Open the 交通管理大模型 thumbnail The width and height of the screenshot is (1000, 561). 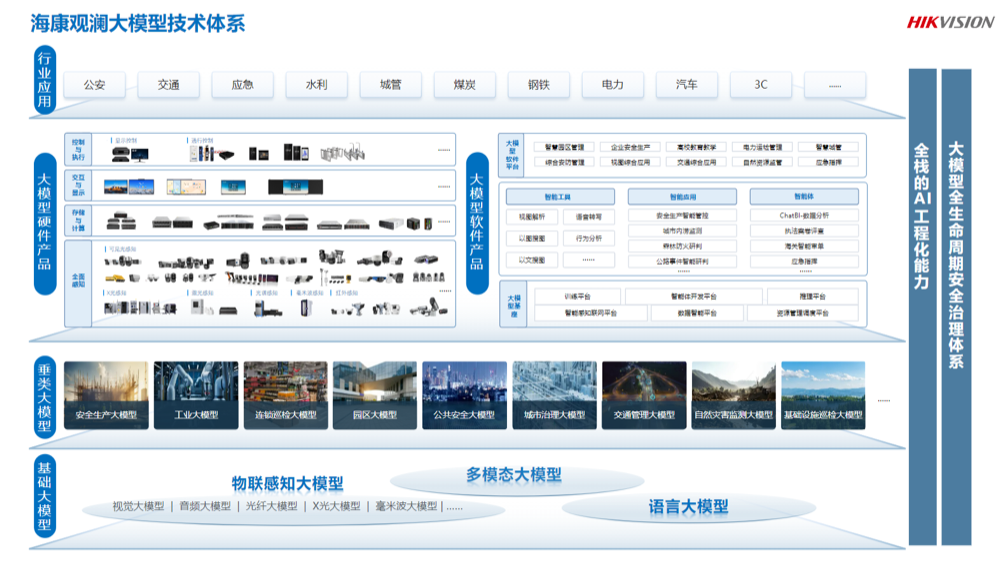click(644, 395)
